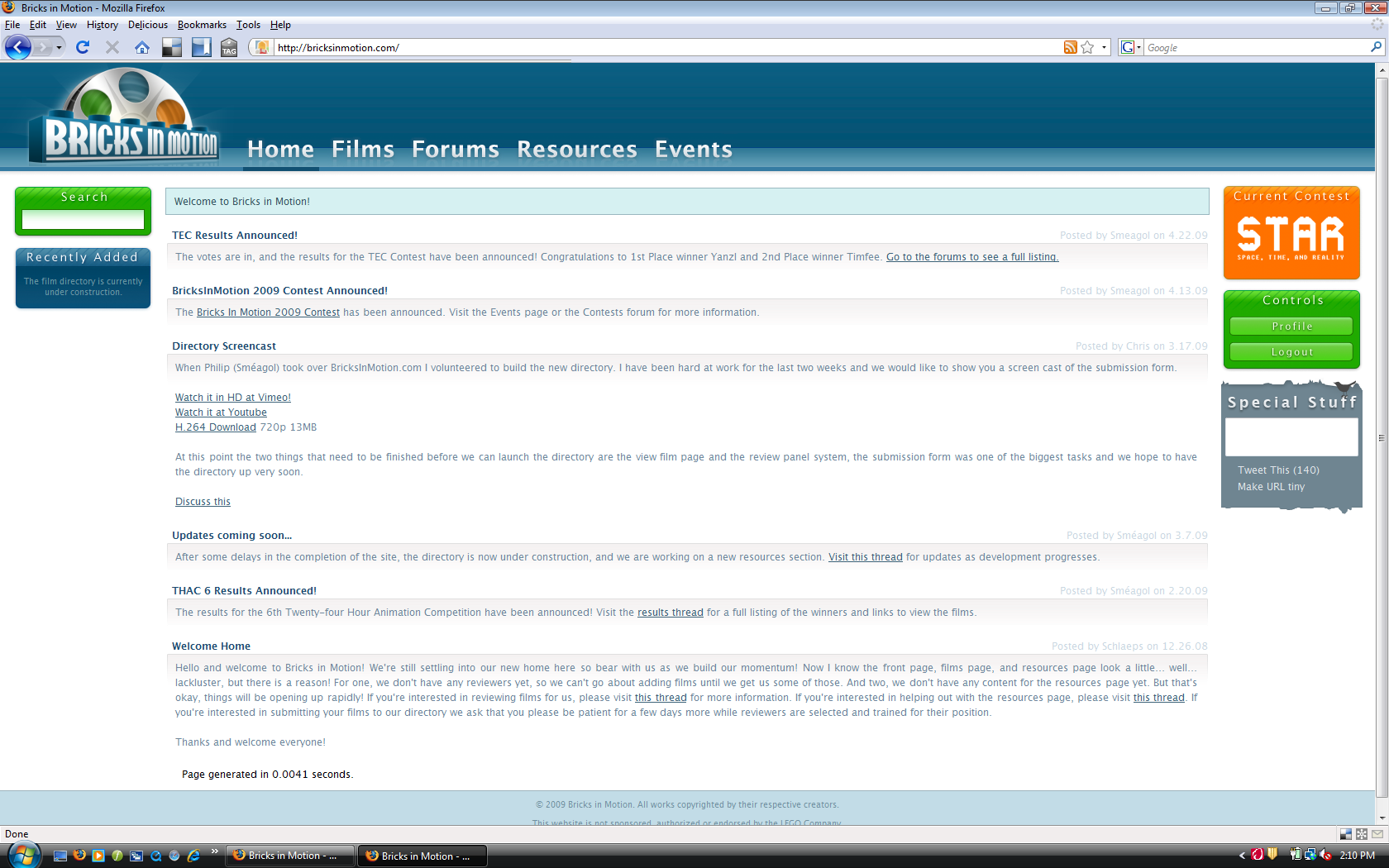Go to the Events section
Image resolution: width=1389 pixels, height=868 pixels.
click(x=694, y=150)
